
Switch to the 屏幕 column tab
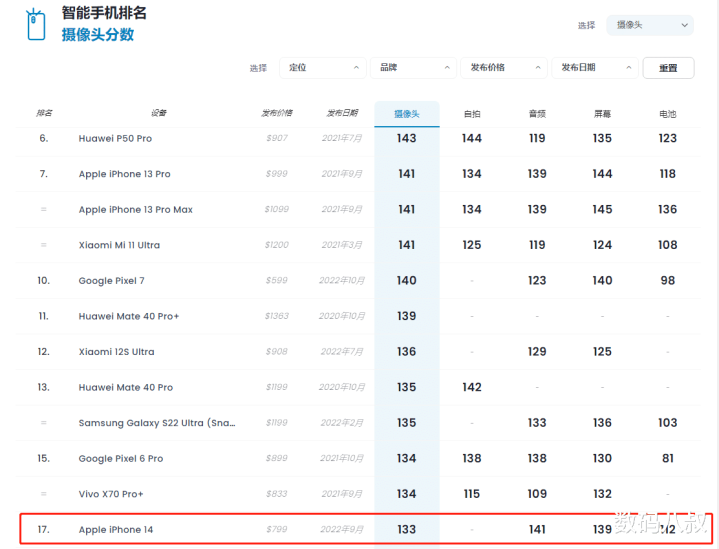coord(602,114)
